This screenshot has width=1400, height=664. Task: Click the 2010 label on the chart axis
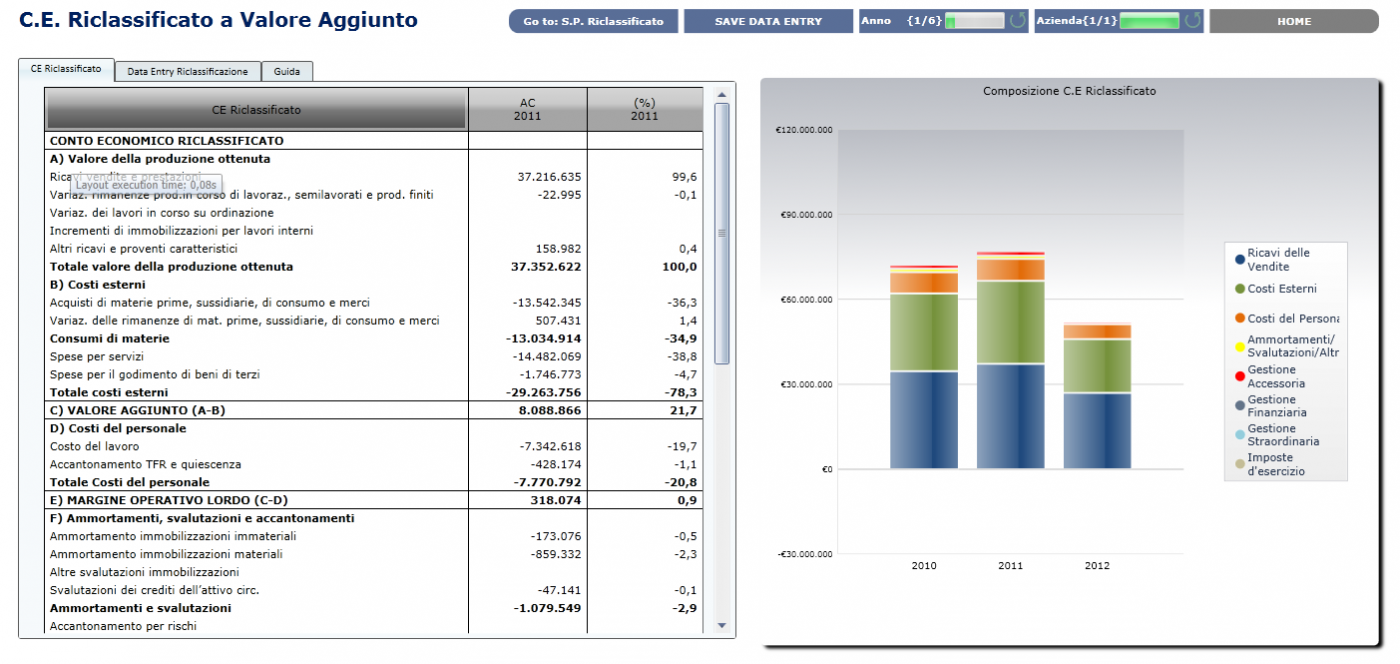click(x=924, y=566)
